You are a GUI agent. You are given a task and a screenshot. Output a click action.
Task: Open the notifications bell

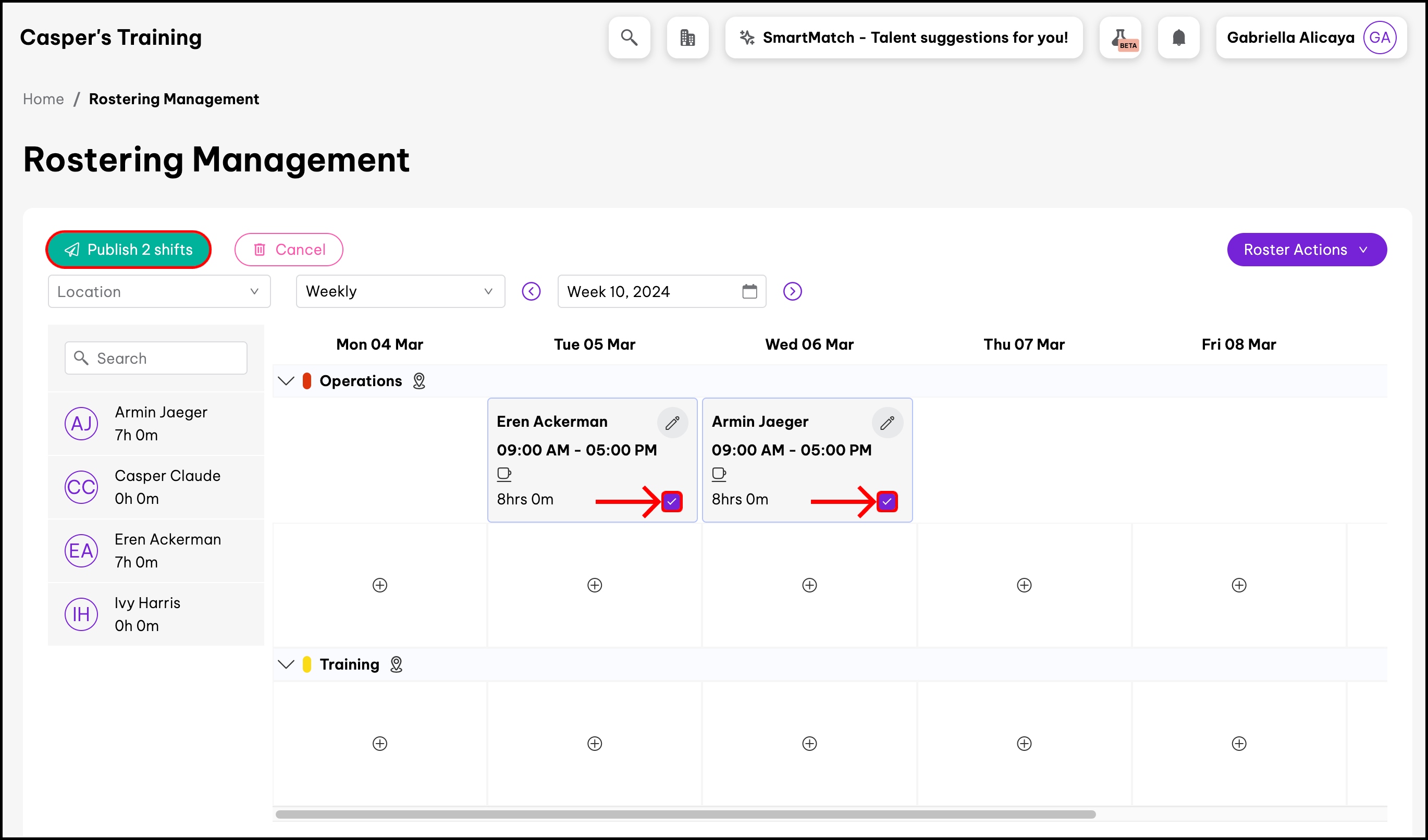click(x=1179, y=38)
